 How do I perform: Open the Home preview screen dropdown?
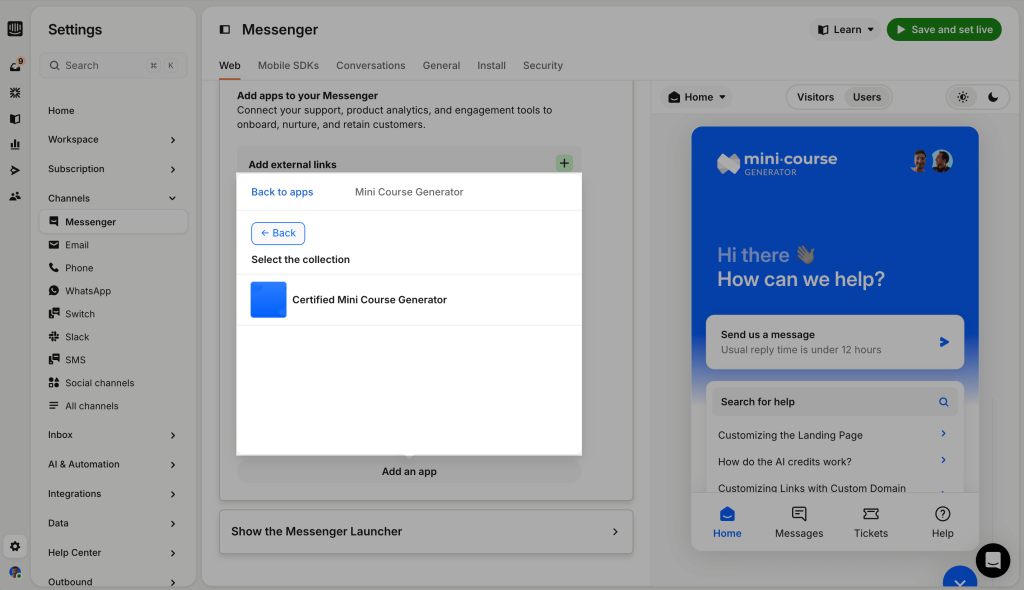(697, 97)
